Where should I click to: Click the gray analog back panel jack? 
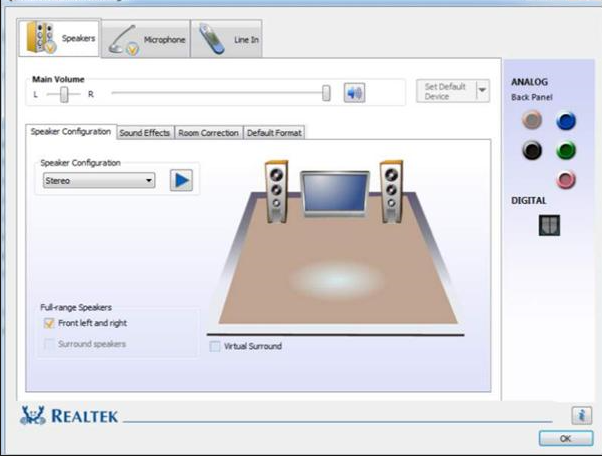tap(532, 120)
